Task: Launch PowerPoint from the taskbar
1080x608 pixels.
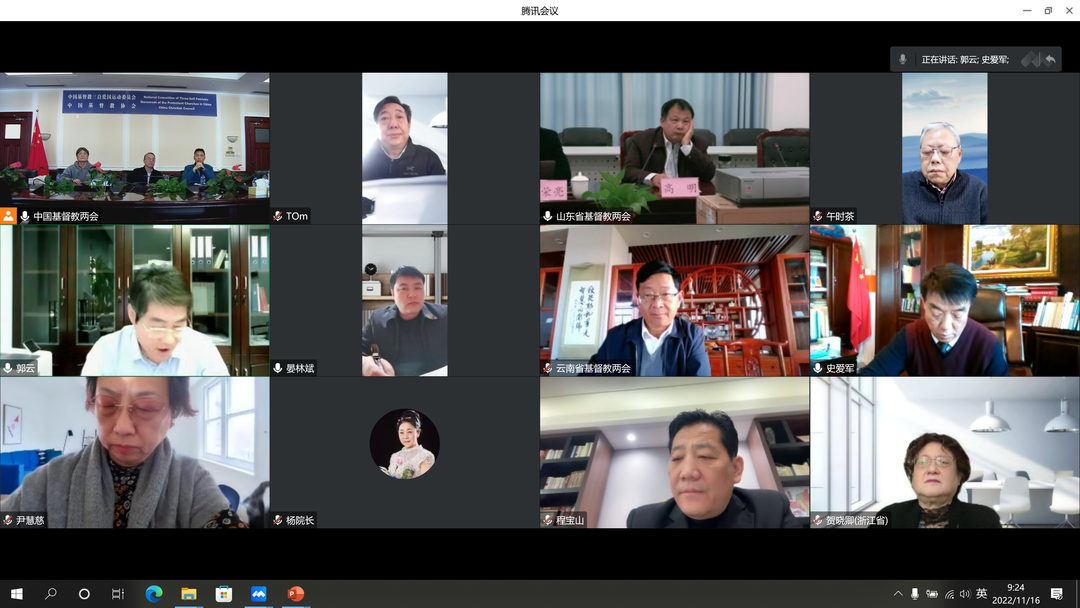Action: pyautogui.click(x=295, y=593)
